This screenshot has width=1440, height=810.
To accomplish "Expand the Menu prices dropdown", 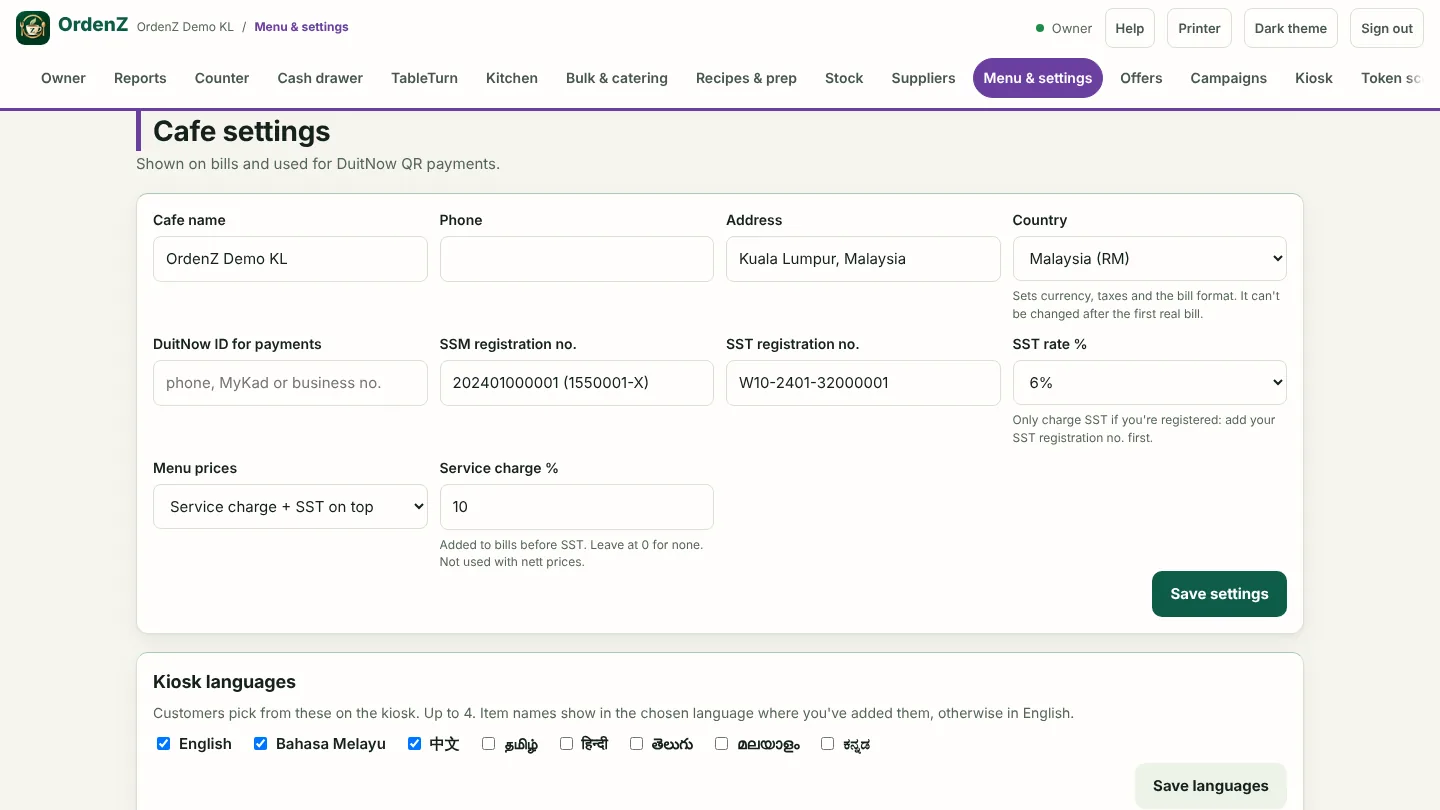I will [x=290, y=507].
